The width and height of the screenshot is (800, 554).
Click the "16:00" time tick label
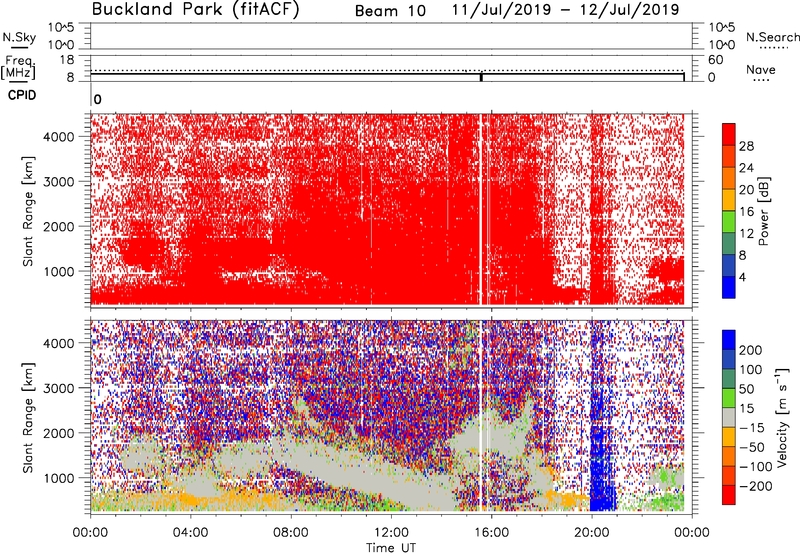tap(491, 533)
